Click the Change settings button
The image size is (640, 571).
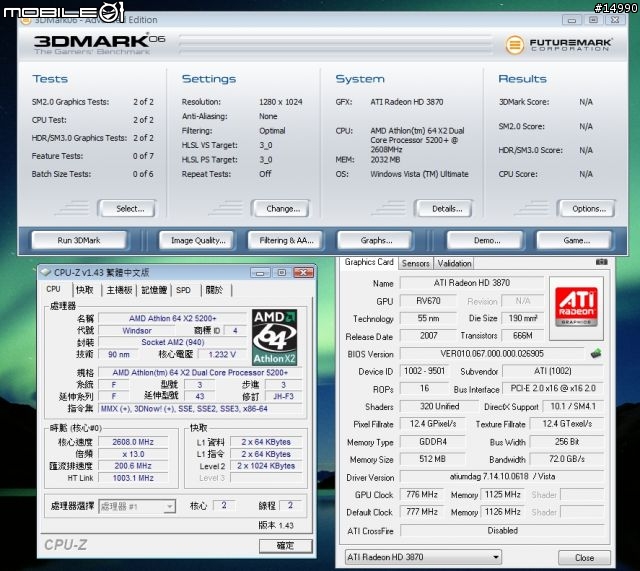tap(282, 209)
